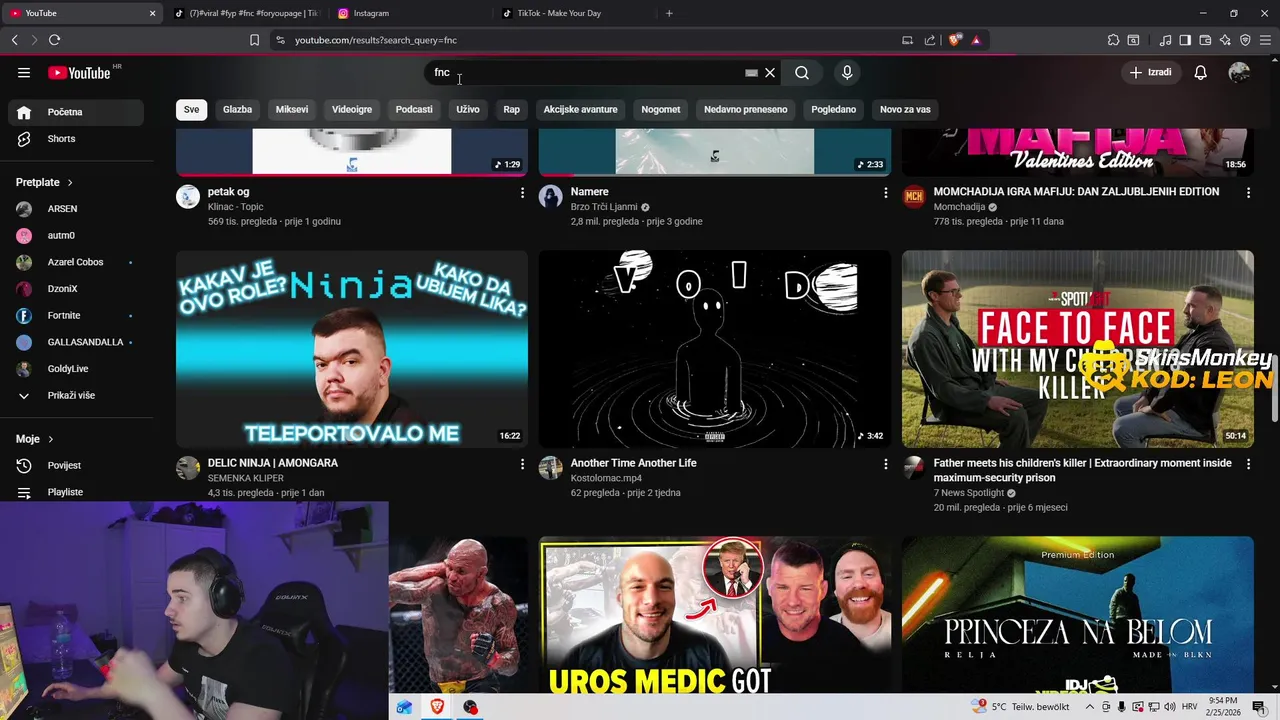Share page via the share icon
Screen dimensions: 1280x720
[x=930, y=40]
